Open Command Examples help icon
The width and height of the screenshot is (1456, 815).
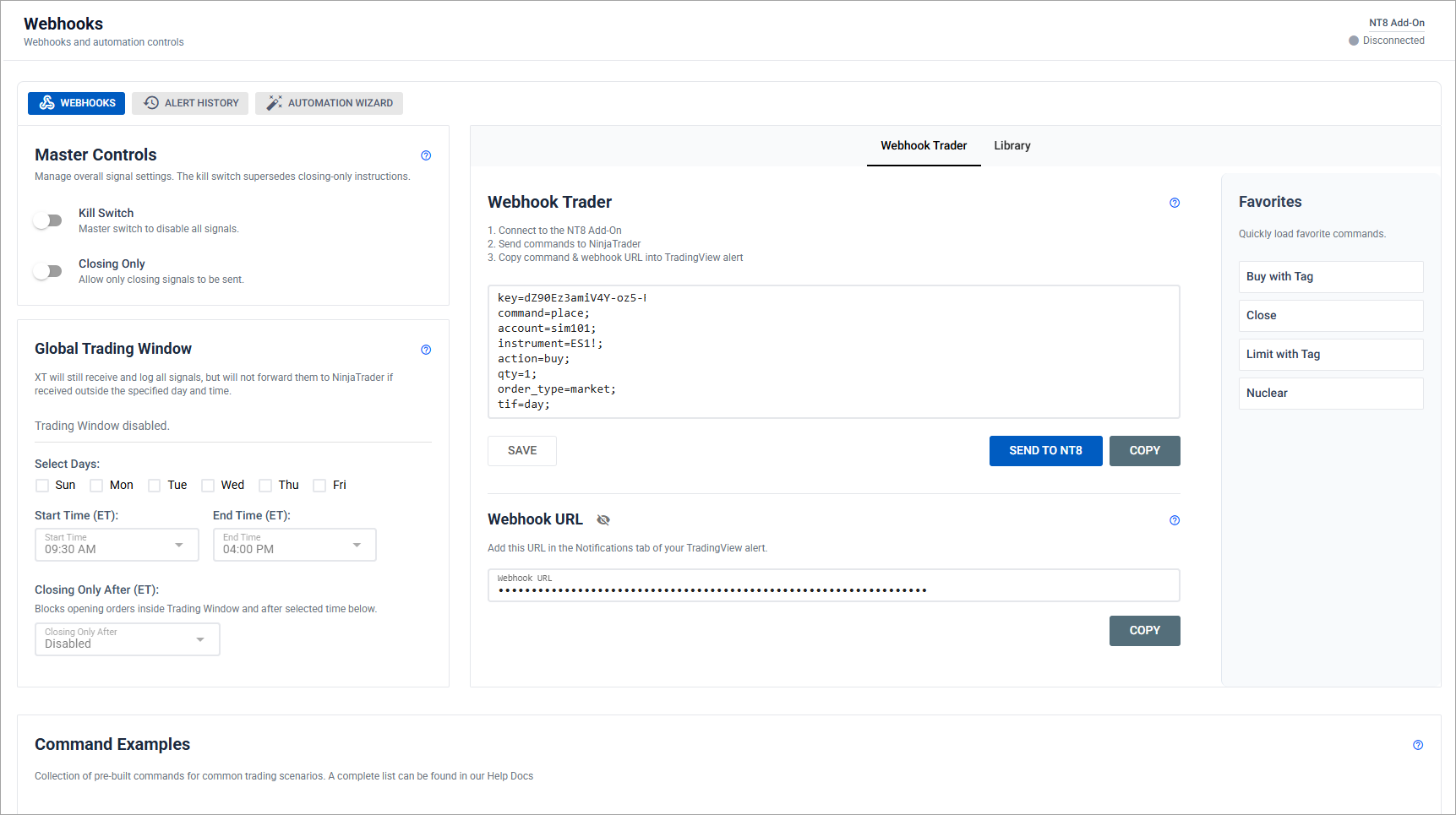pos(1418,745)
